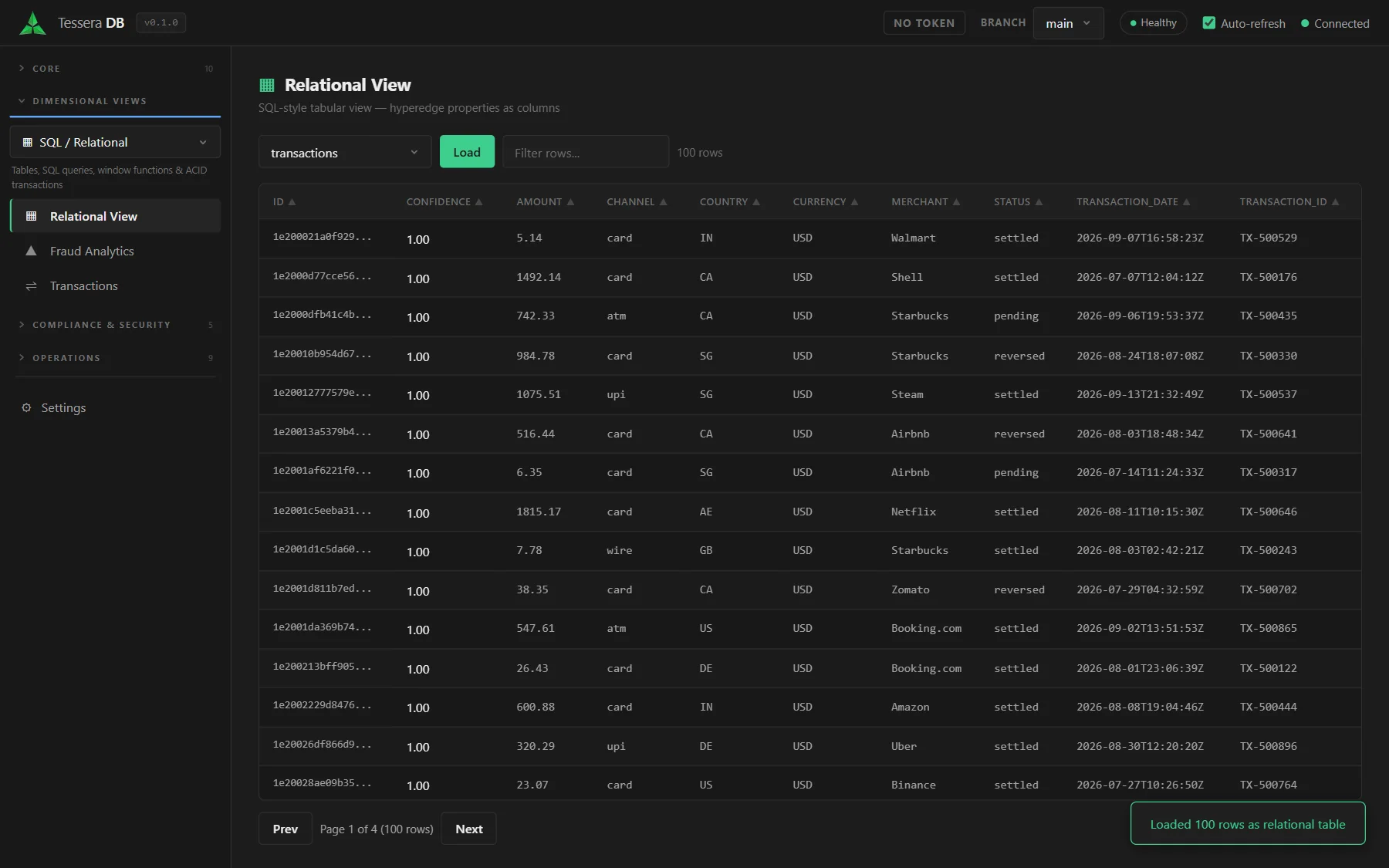The image size is (1389, 868).
Task: Click the Netflix merchant cell
Action: pos(913,512)
